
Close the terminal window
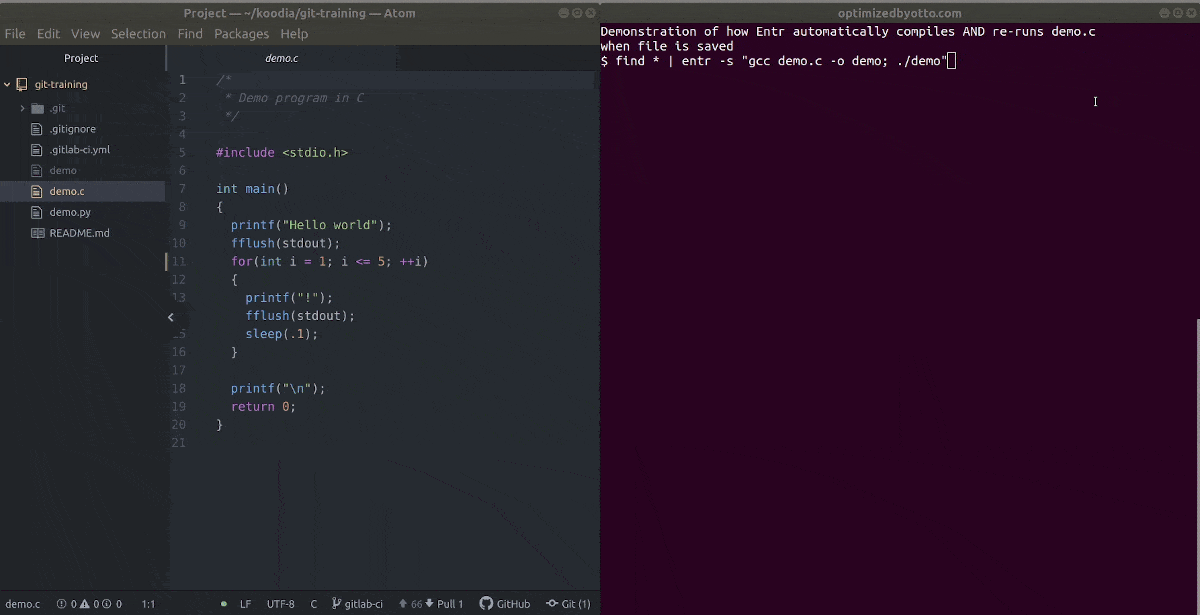tap(1190, 13)
